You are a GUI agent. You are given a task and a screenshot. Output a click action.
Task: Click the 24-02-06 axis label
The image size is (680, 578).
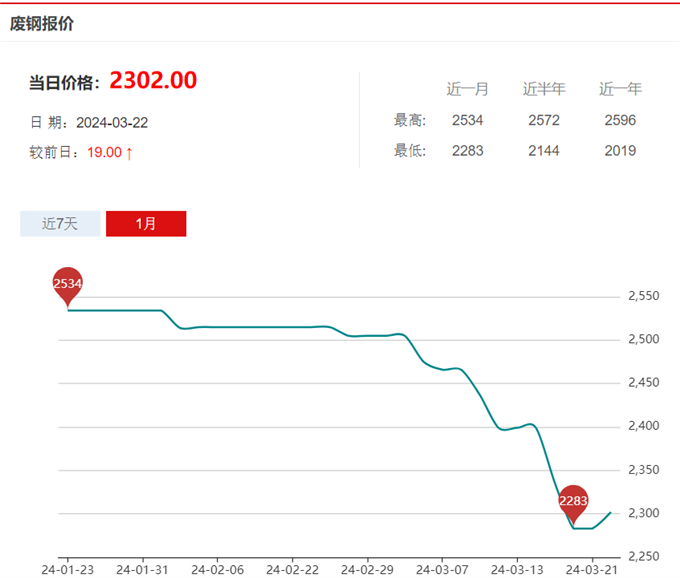click(x=217, y=570)
